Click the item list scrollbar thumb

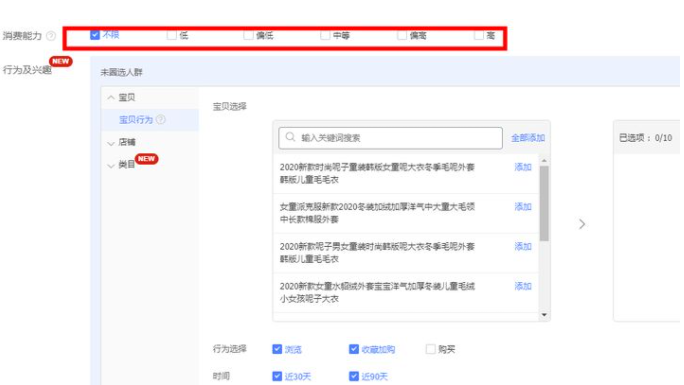coord(544,203)
